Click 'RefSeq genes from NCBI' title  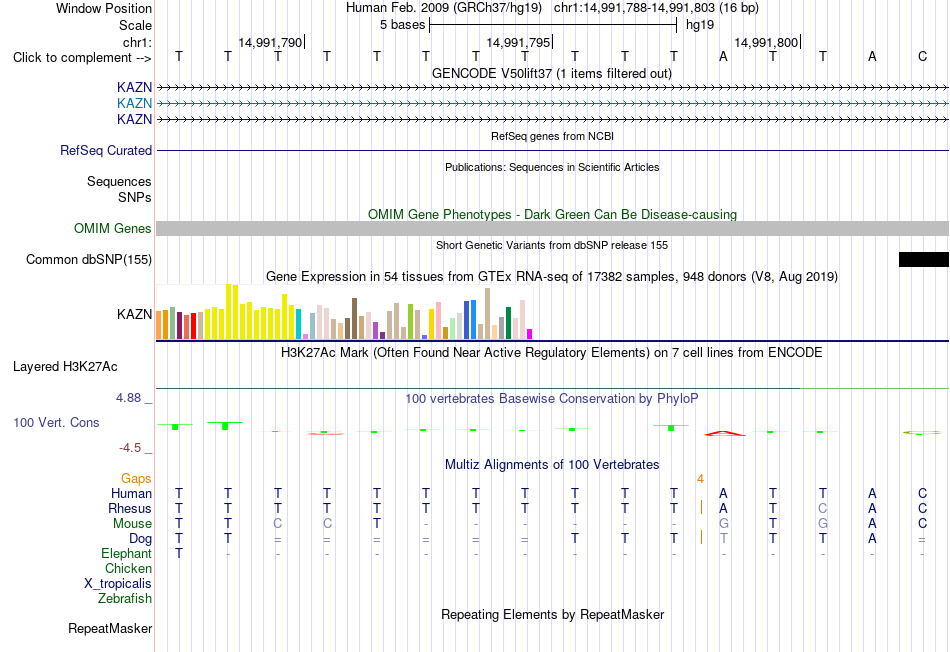[x=553, y=136]
